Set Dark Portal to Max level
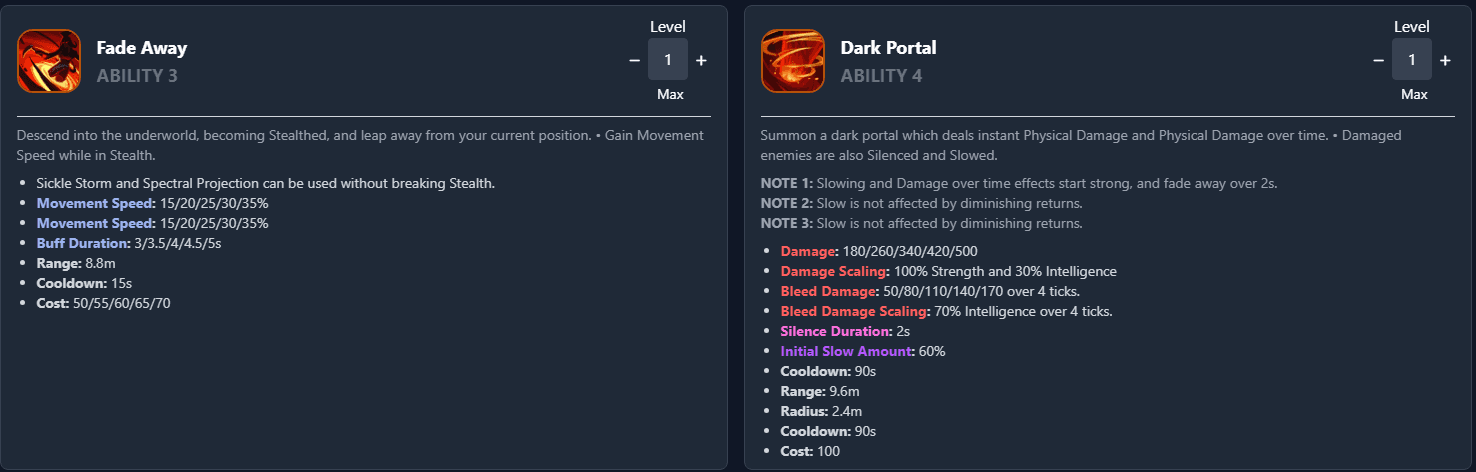The width and height of the screenshot is (1476, 472). point(1414,94)
